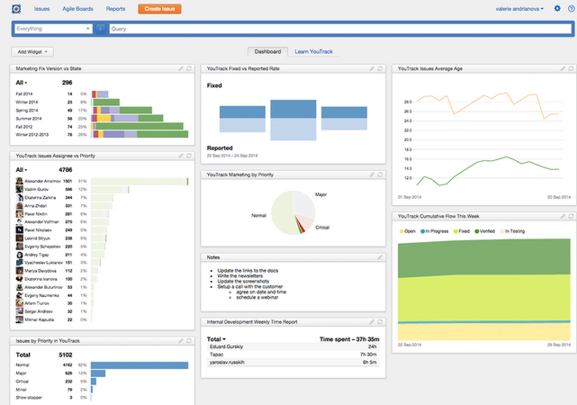Click the blue search button beside Everything
The image size is (577, 405).
[100, 29]
